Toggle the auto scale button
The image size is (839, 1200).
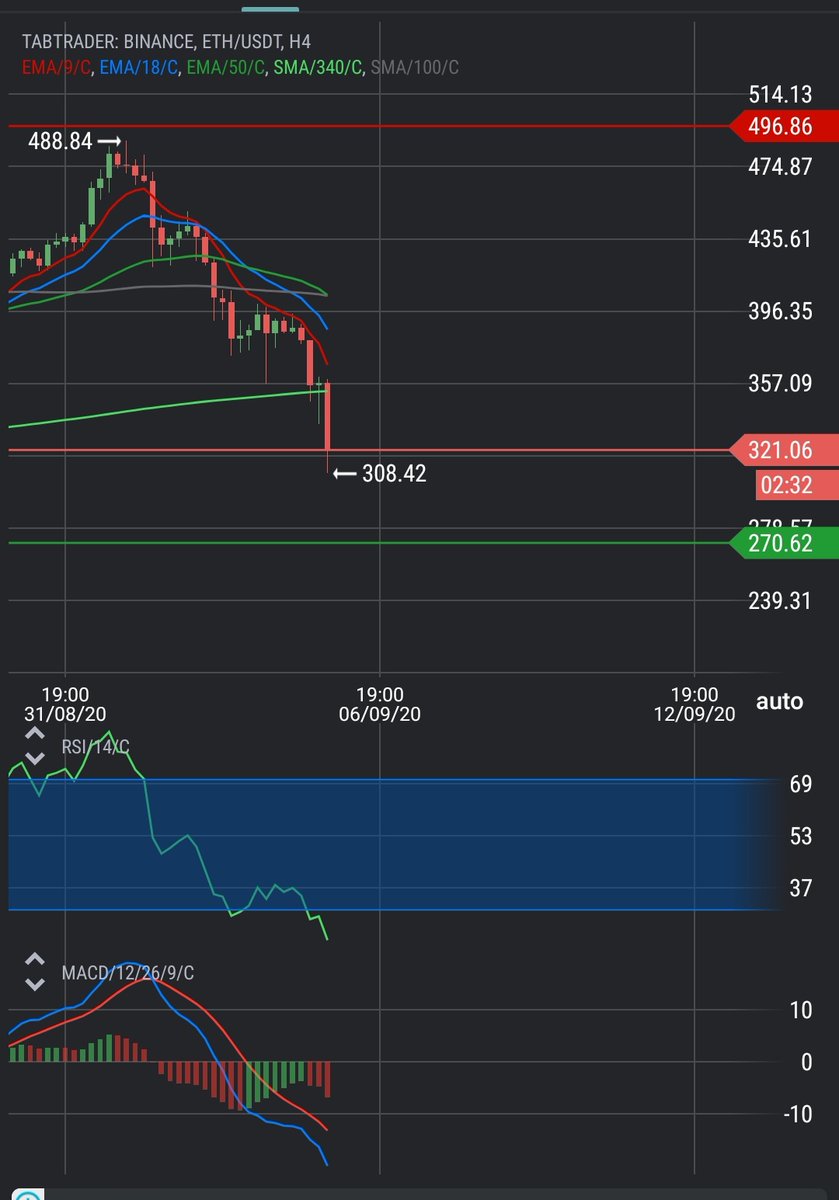click(x=779, y=701)
